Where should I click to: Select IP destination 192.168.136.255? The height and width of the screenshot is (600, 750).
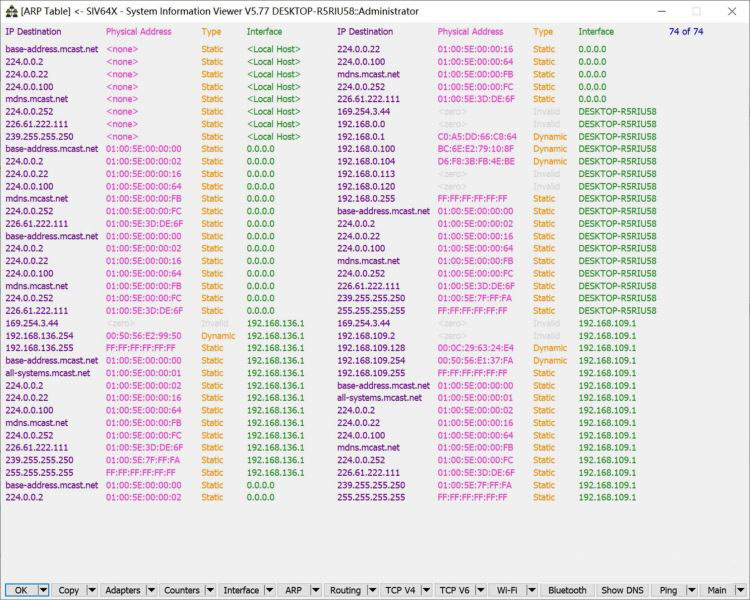click(39, 348)
